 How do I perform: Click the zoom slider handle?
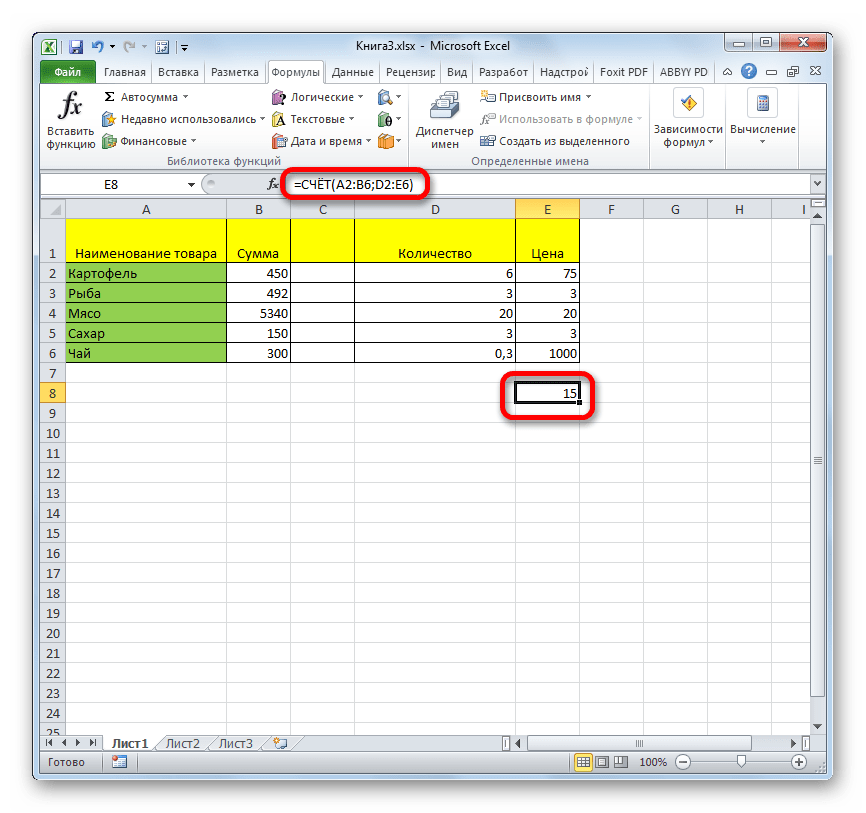click(740, 762)
